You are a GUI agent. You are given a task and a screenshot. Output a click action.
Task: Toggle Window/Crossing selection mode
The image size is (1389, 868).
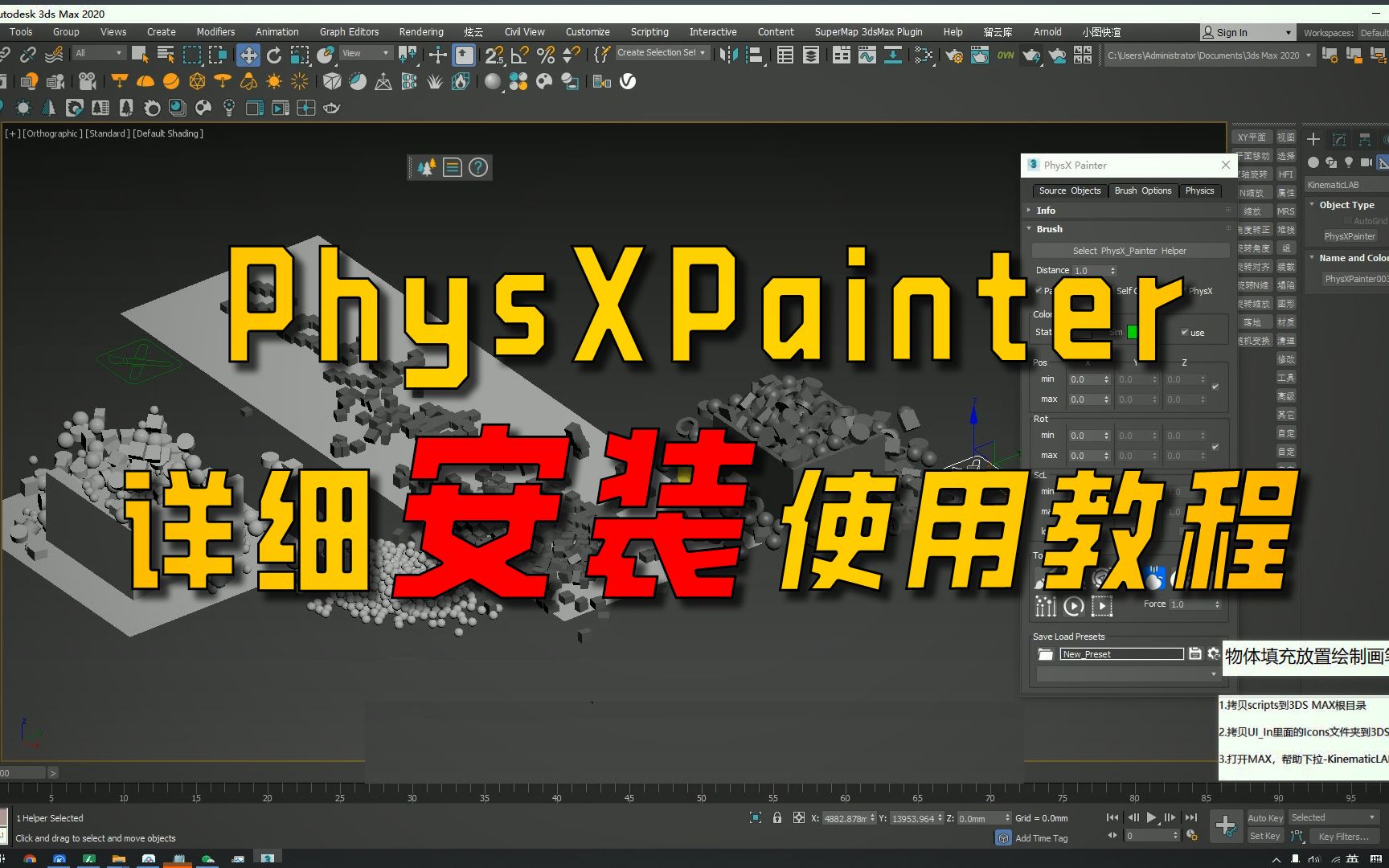(218, 55)
